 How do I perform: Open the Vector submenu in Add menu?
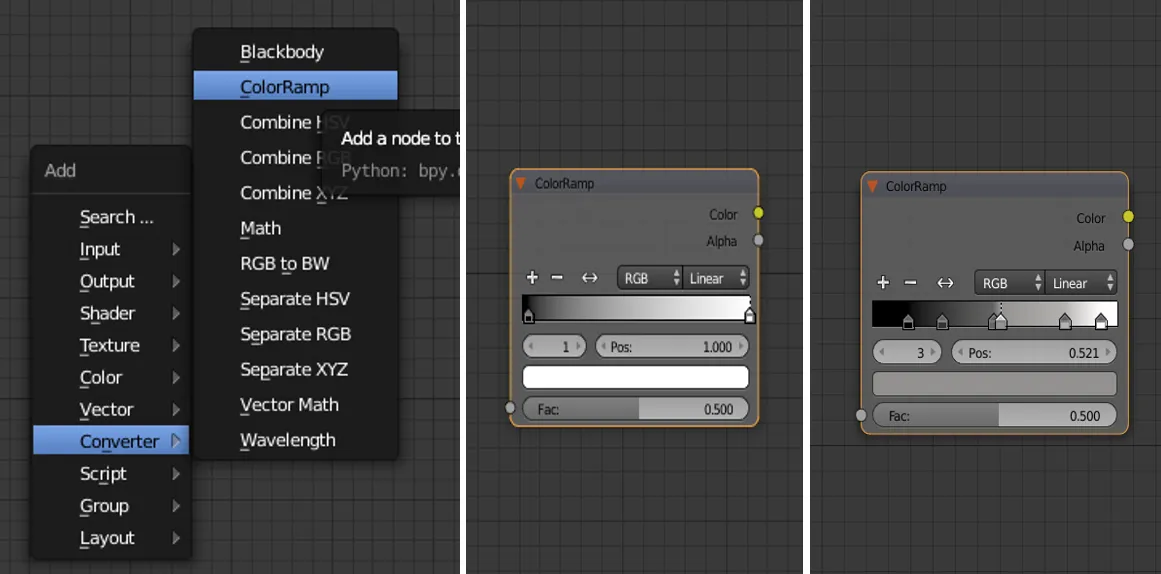click(111, 409)
